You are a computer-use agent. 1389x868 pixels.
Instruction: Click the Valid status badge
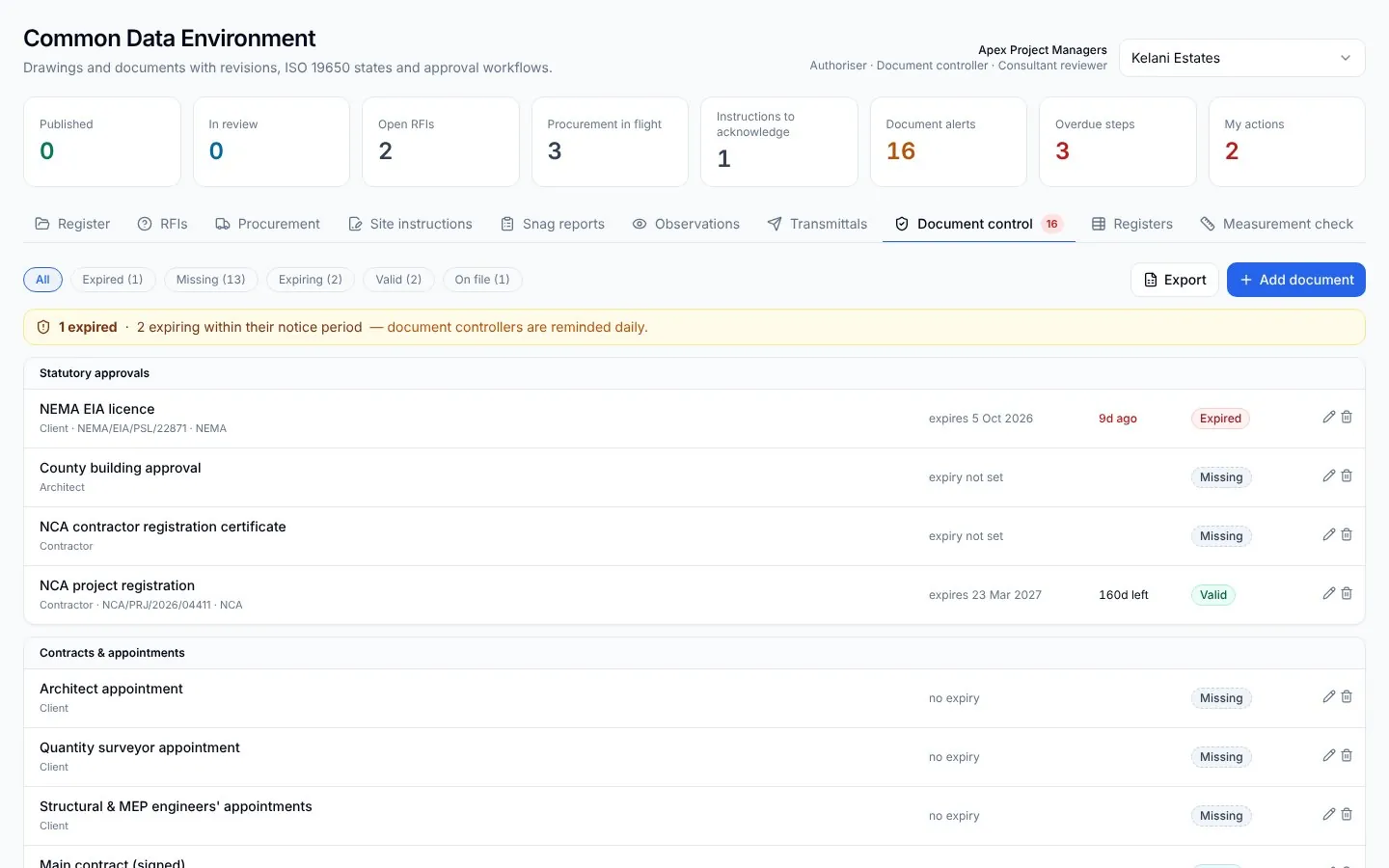[x=1213, y=595]
